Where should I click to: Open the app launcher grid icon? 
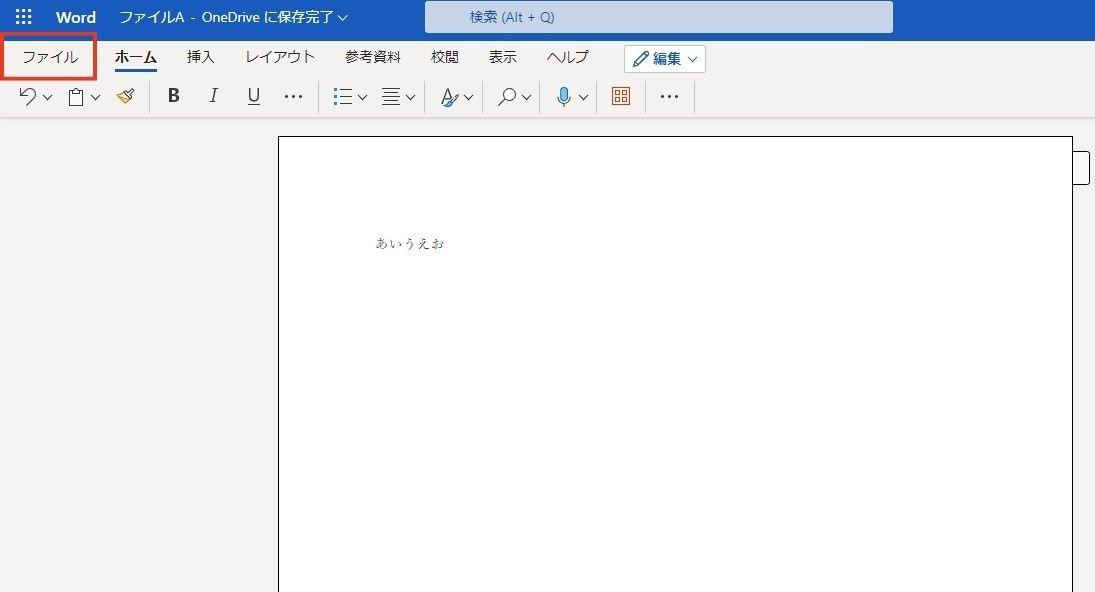pos(22,16)
